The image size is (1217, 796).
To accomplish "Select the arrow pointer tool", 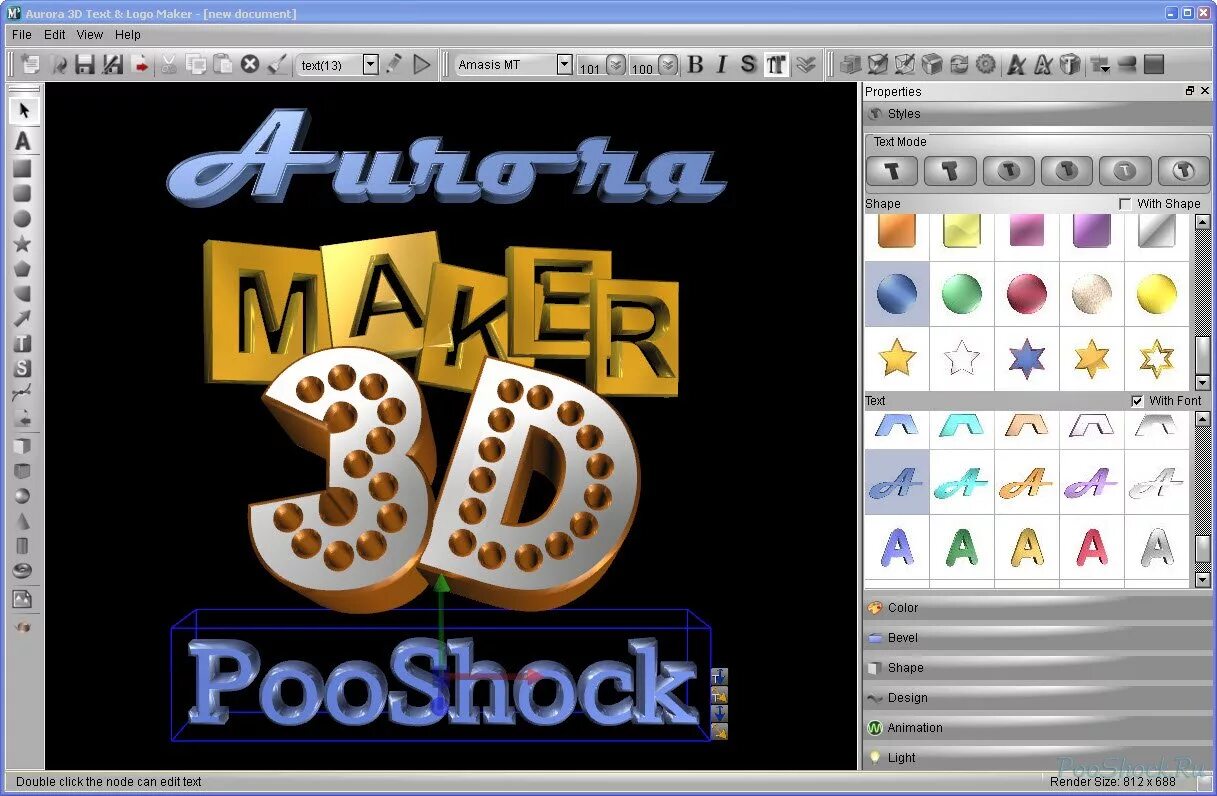I will pyautogui.click(x=24, y=110).
